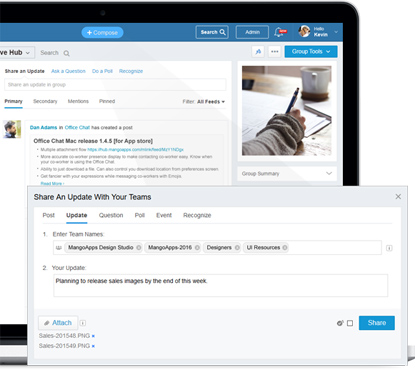Viewport: 415px width, 370px height.
Task: Click the Sales-201548.PNG file name
Action: pos(64,336)
